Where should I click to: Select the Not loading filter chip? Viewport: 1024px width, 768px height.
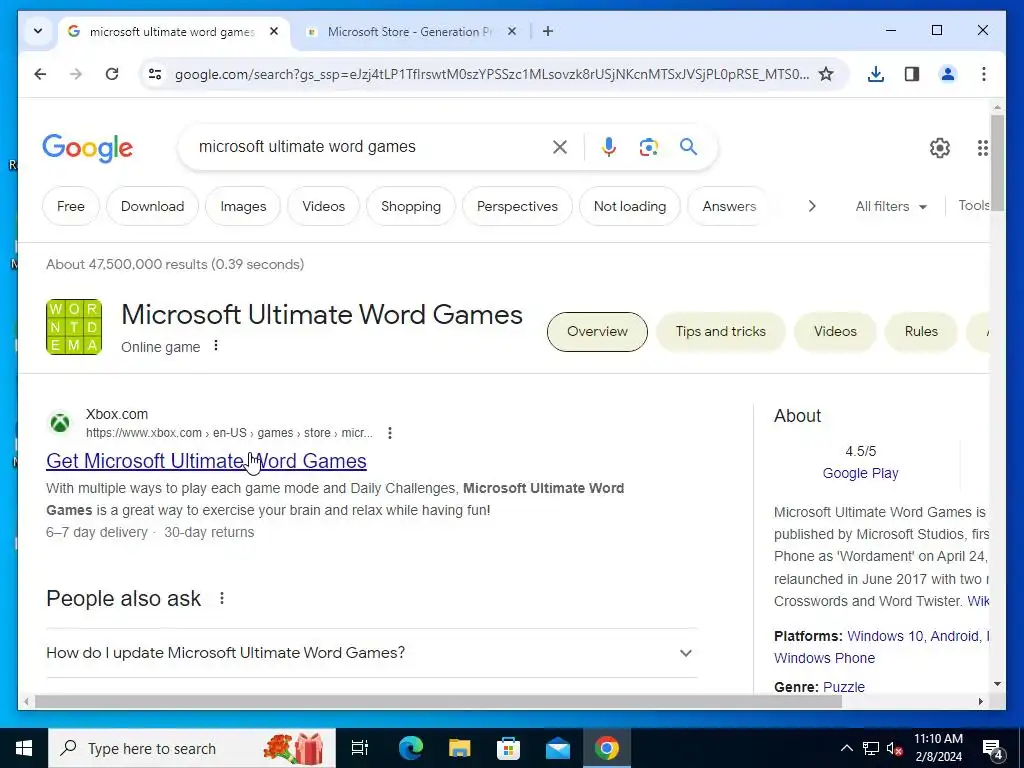click(x=630, y=206)
